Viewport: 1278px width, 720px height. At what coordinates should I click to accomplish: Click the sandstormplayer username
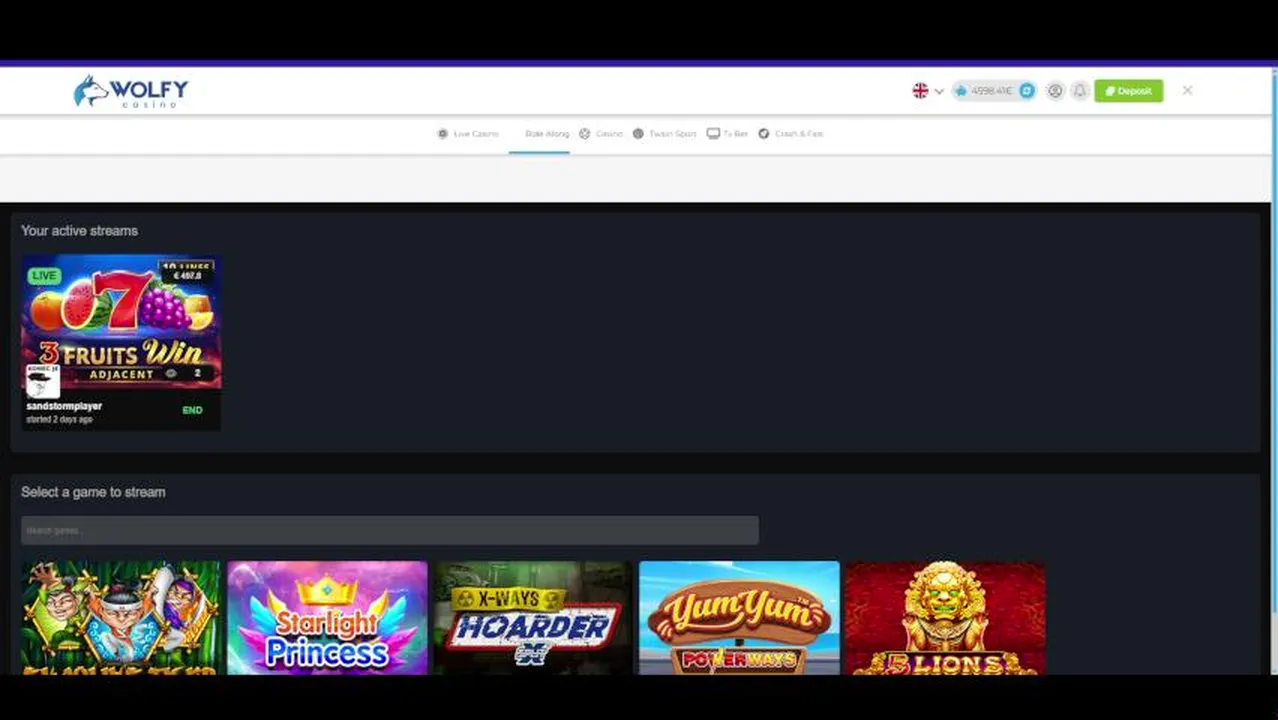64,406
